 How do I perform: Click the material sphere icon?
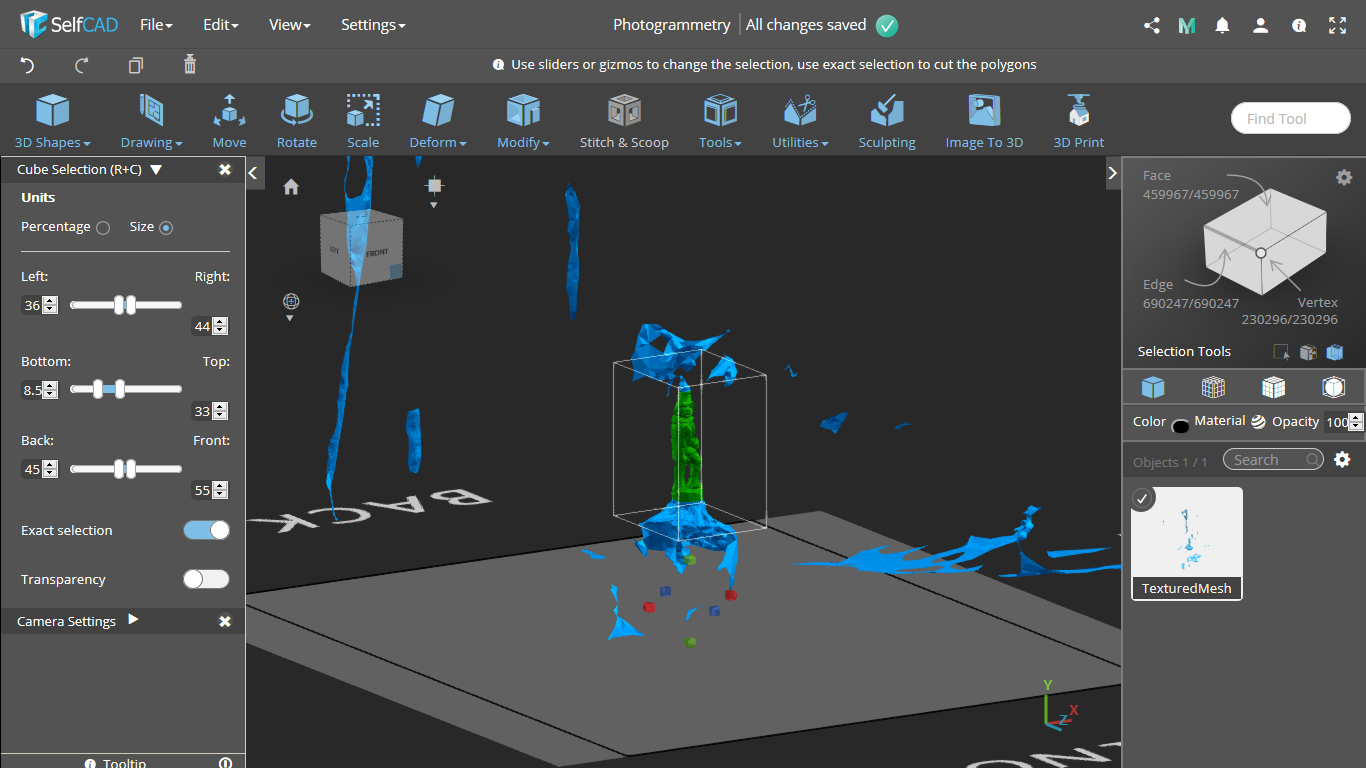(1258, 422)
